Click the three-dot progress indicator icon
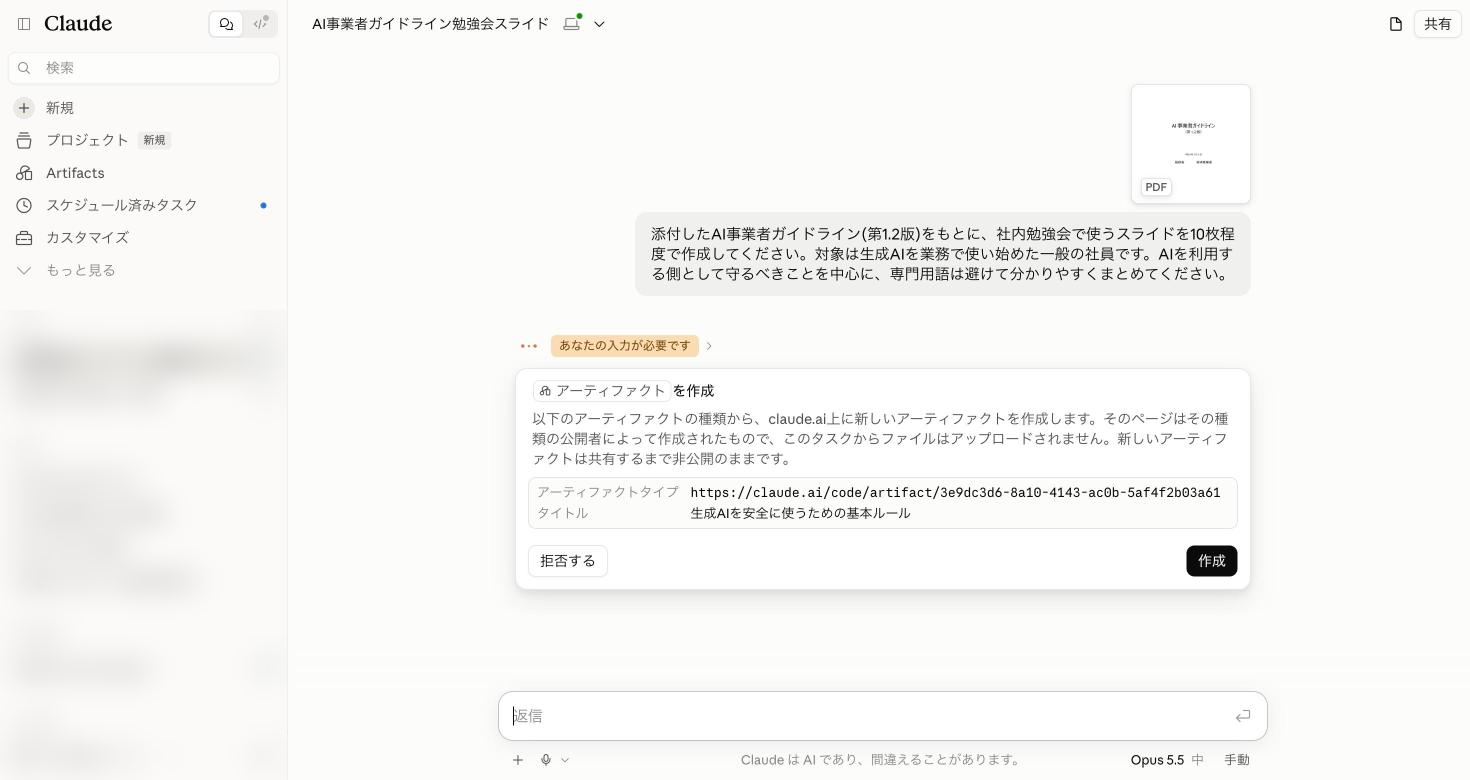The height and width of the screenshot is (780, 1470). (x=529, y=346)
